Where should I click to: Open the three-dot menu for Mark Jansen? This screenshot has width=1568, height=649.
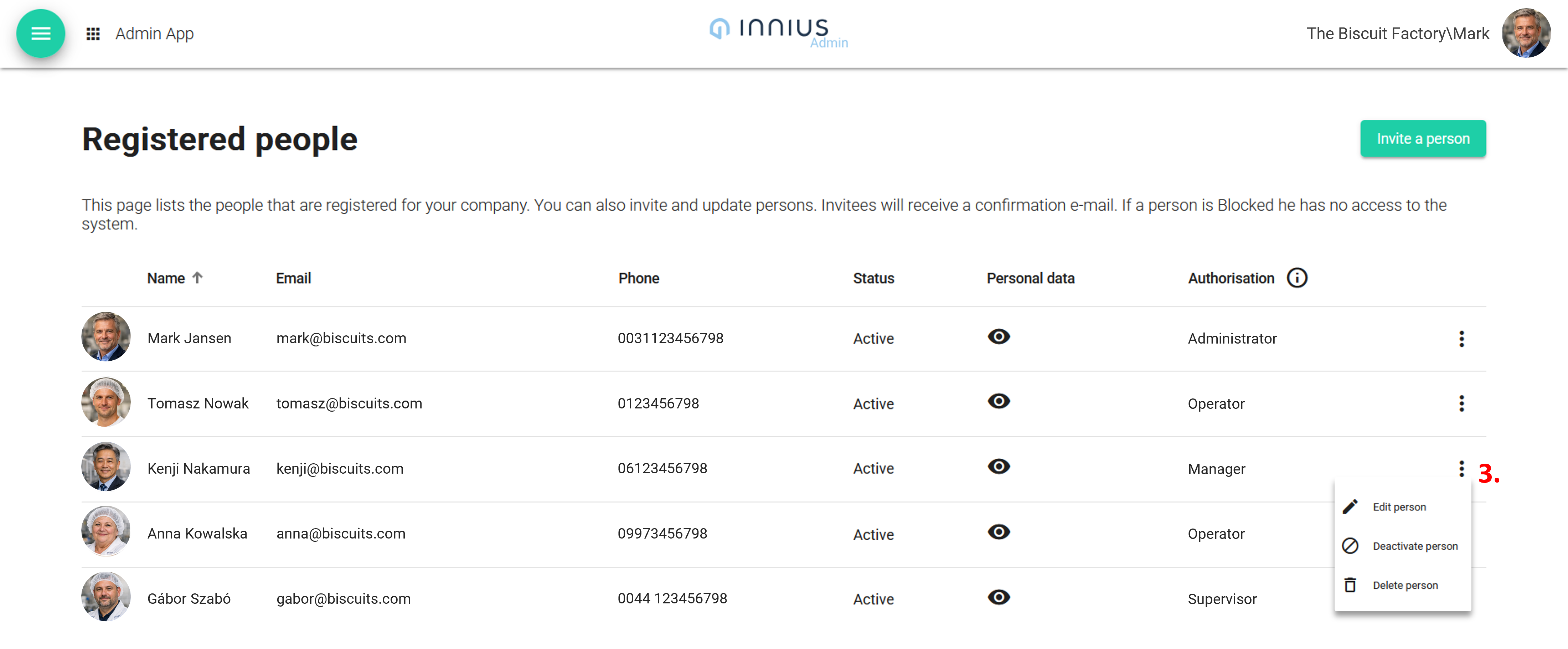tap(1461, 339)
